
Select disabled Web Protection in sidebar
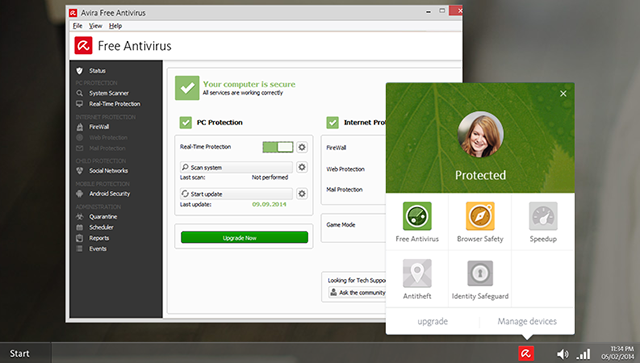(108, 138)
